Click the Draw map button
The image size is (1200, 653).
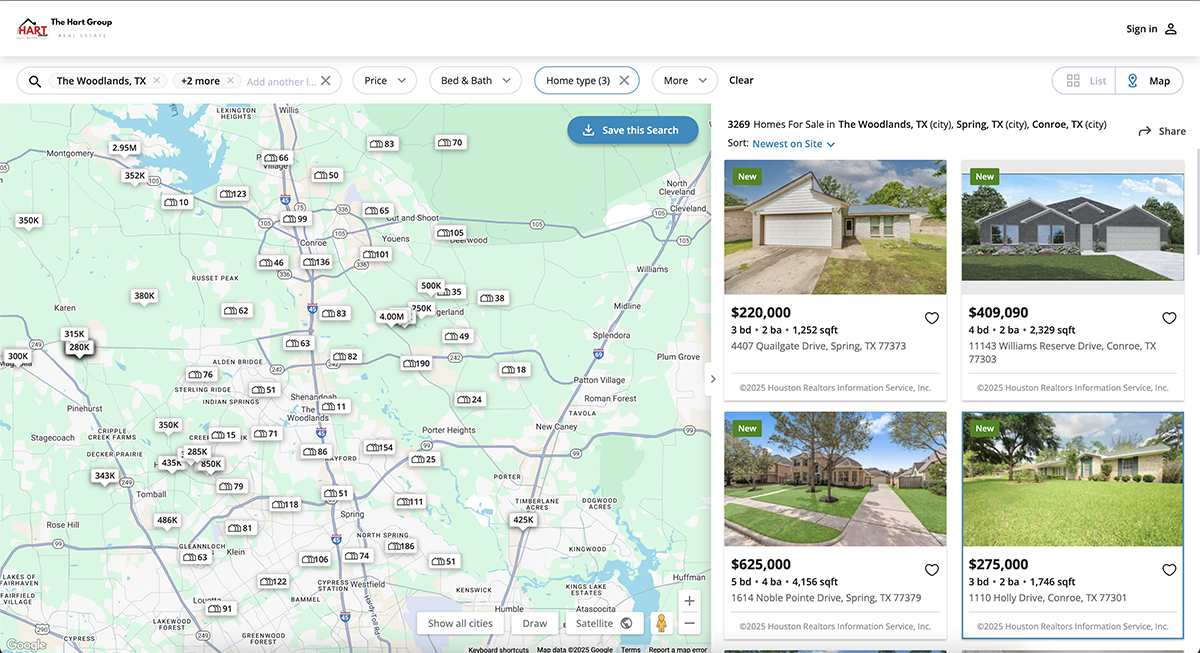tap(535, 623)
